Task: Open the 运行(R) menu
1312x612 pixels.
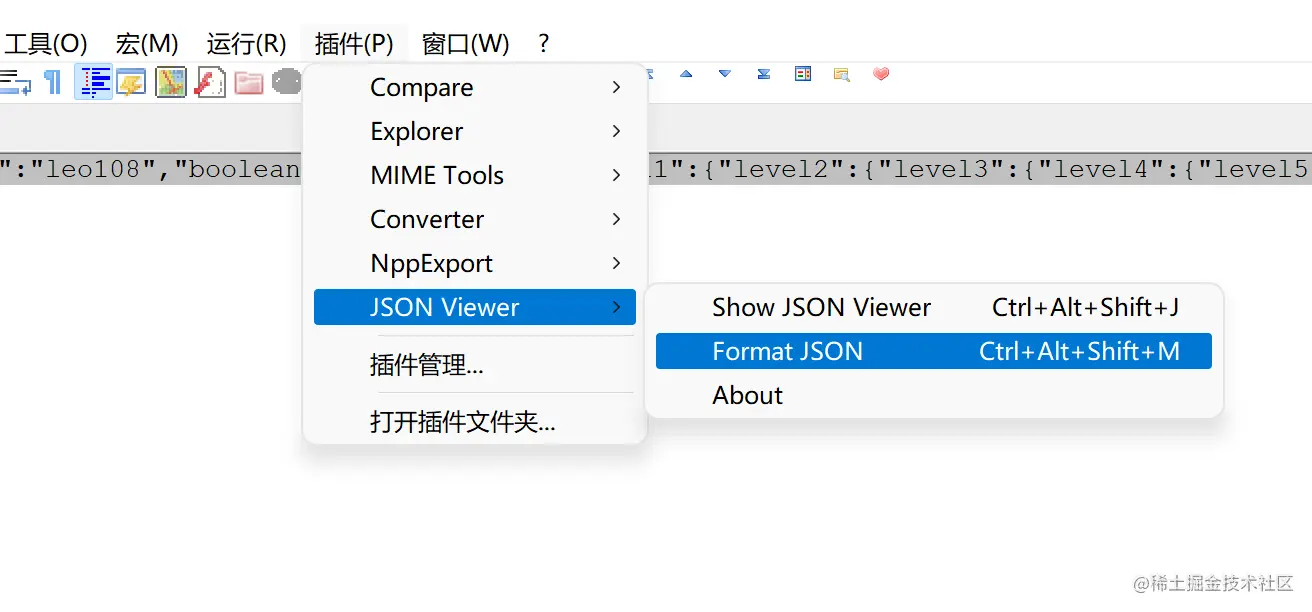Action: point(247,43)
